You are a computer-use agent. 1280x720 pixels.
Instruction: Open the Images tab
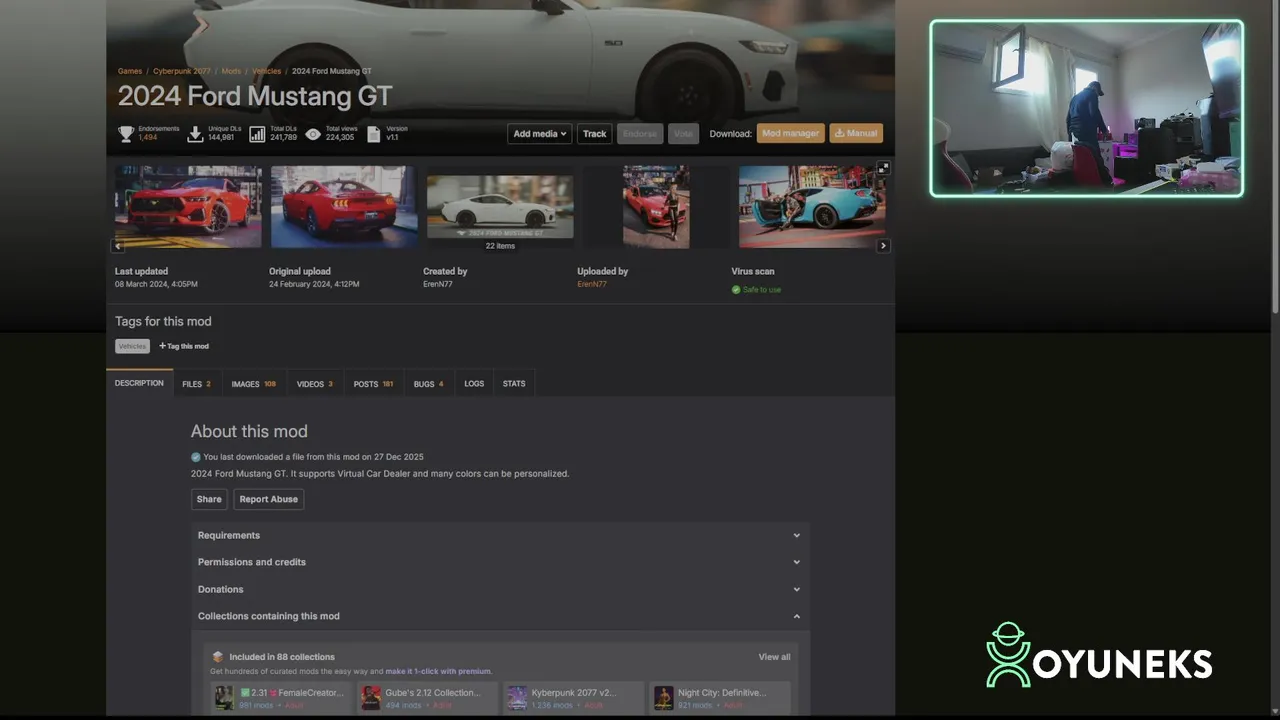point(253,384)
